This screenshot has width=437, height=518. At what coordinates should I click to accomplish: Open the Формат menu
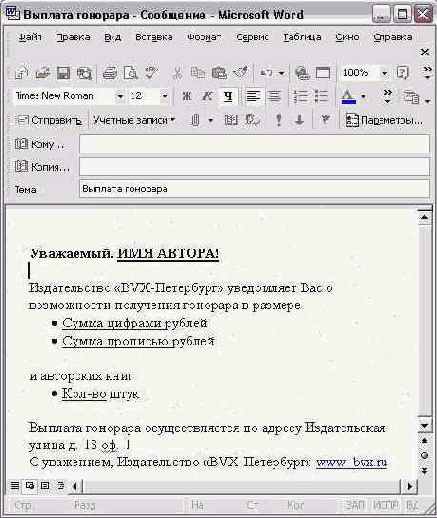coord(204,37)
